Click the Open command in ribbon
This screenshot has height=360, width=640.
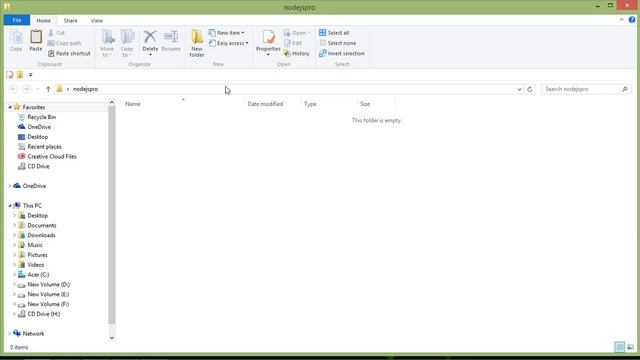(297, 33)
